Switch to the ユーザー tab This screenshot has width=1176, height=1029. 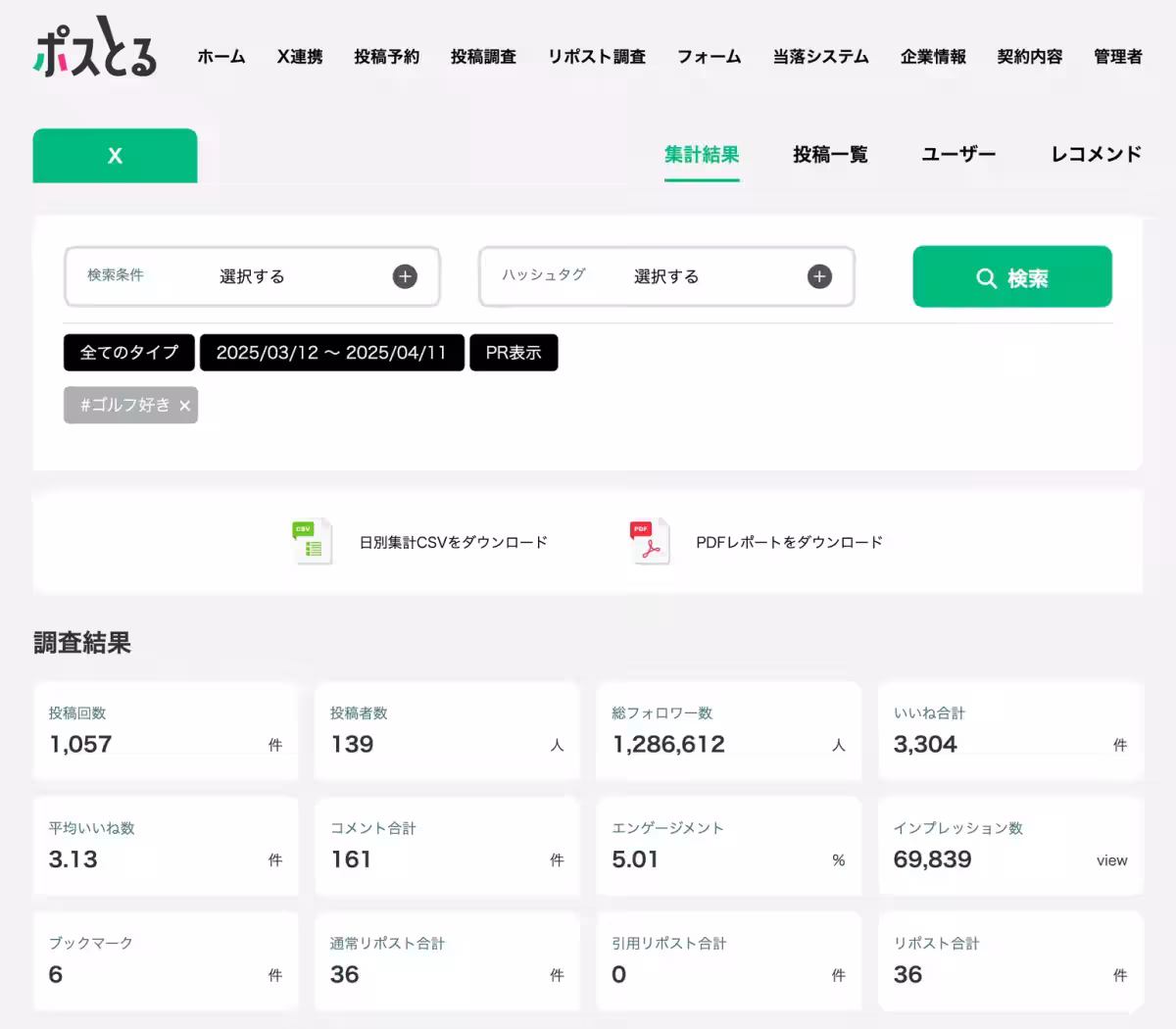pyautogui.click(x=958, y=154)
